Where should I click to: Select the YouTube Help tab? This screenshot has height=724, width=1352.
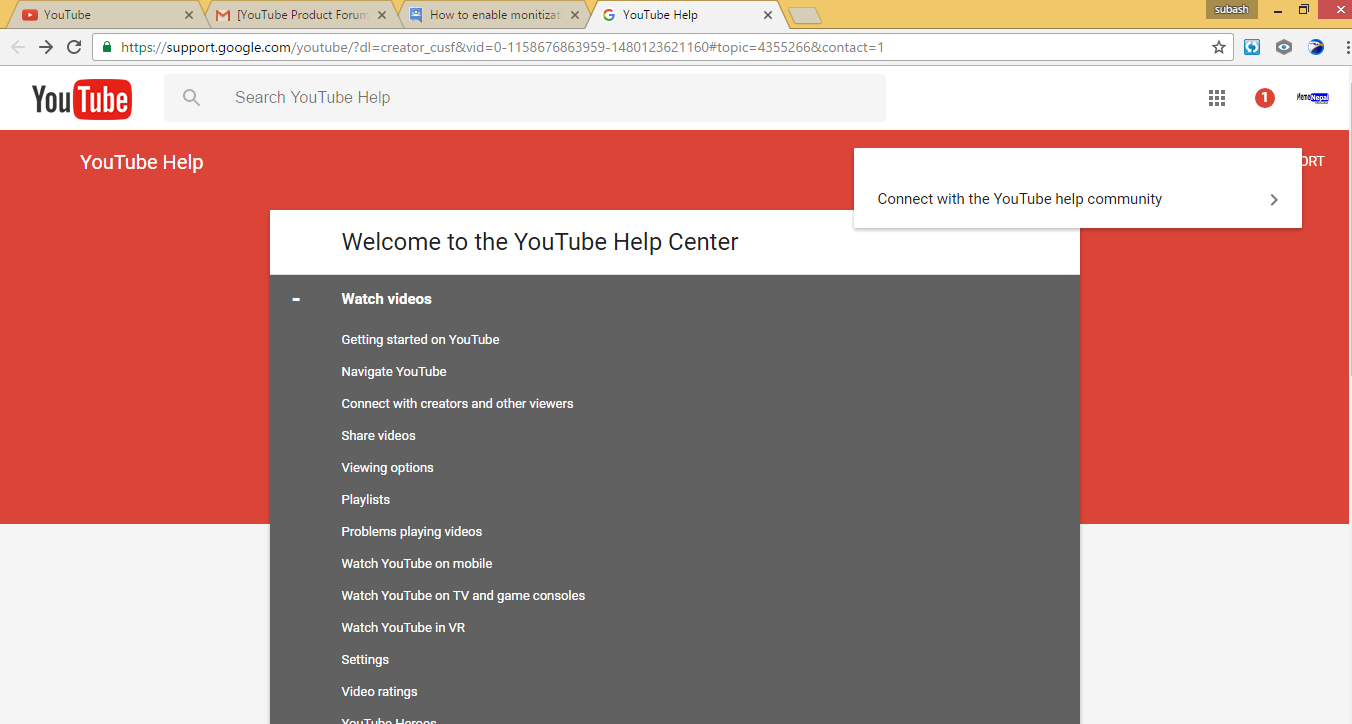tap(687, 15)
